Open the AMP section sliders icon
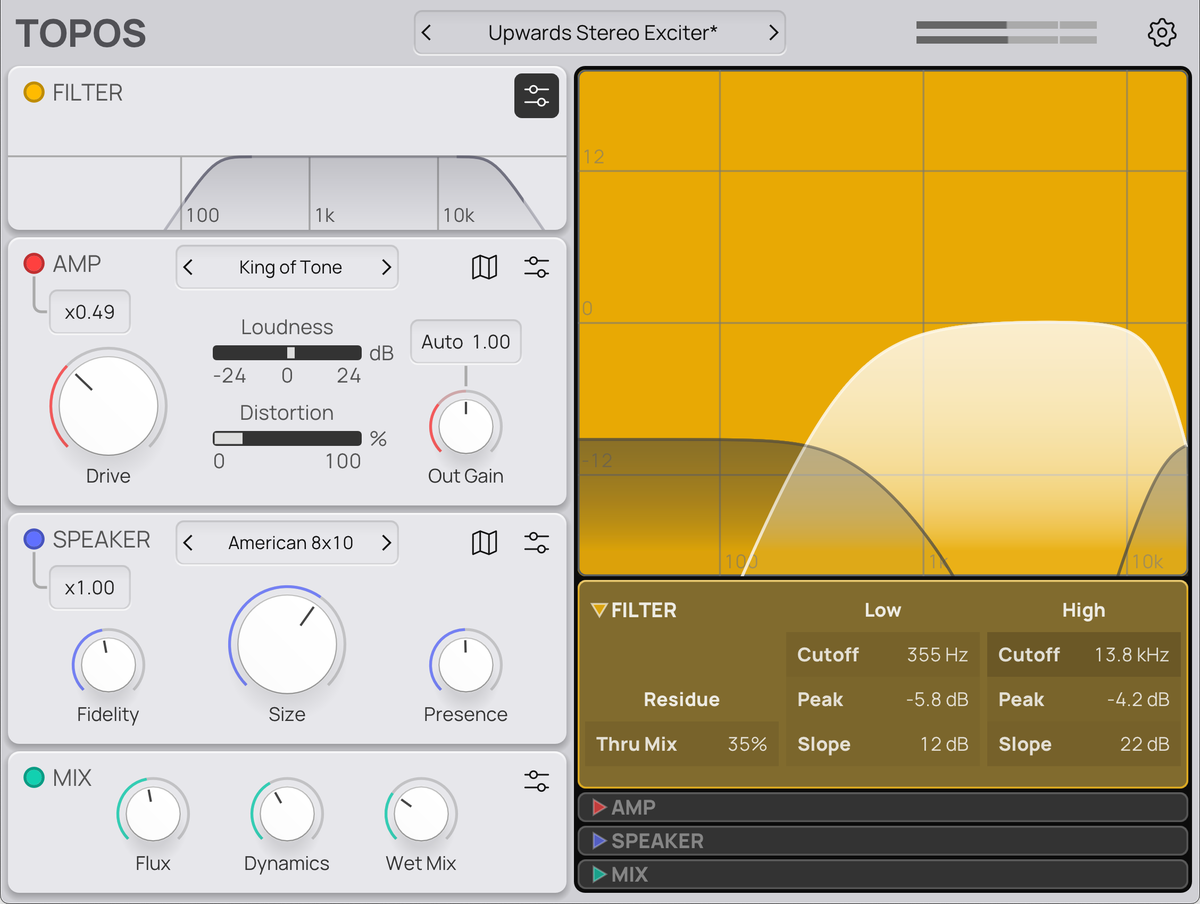Viewport: 1200px width, 904px height. (537, 267)
